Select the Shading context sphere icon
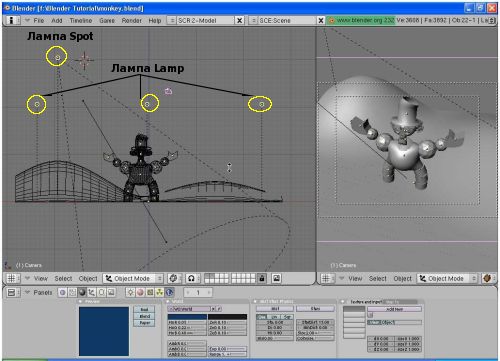 pyautogui.click(x=82, y=293)
